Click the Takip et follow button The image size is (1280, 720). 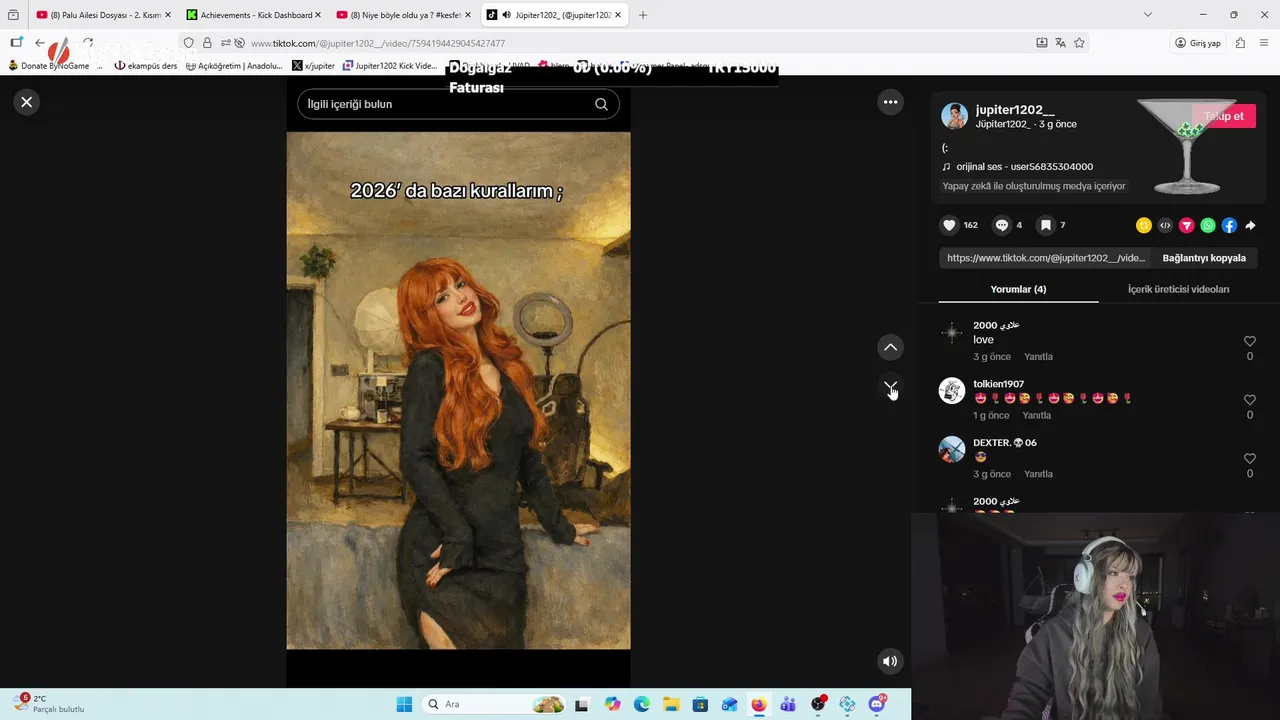pos(1223,116)
